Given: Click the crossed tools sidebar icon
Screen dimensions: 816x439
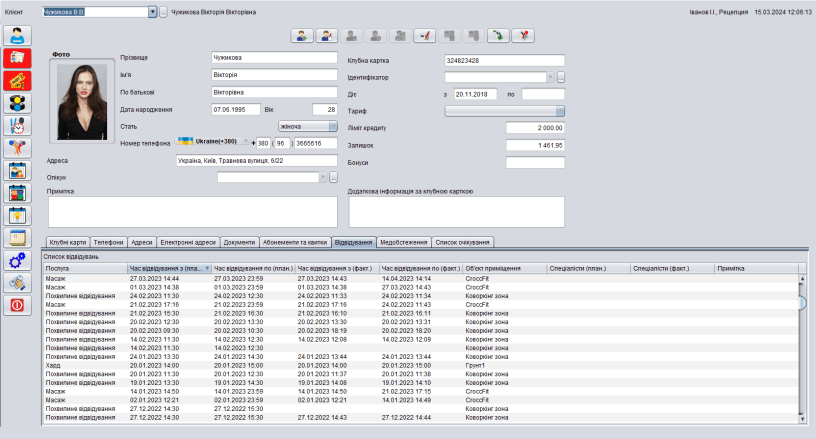Looking at the screenshot, I should (x=17, y=148).
